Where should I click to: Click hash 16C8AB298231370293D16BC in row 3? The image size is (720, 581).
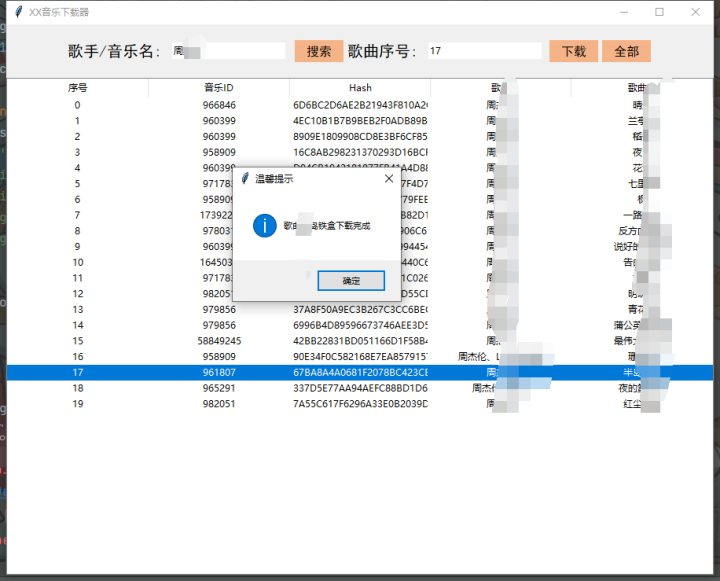[x=360, y=152]
